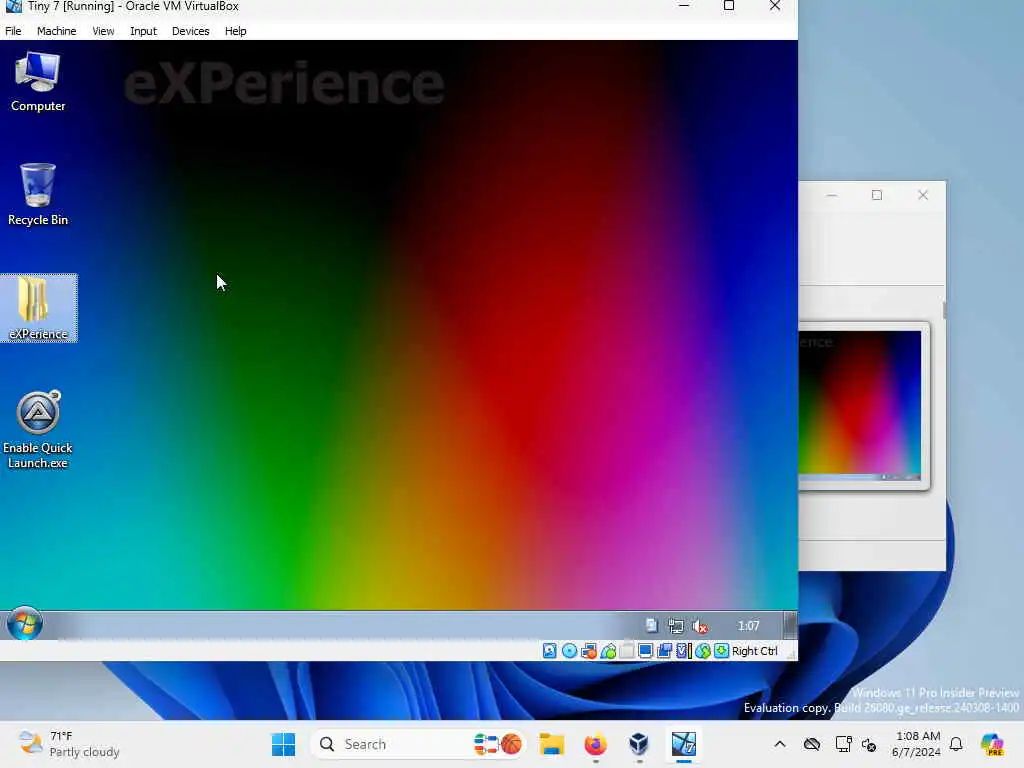The height and width of the screenshot is (768, 1024).
Task: Click the crossed-out cloud tray icon
Action: click(x=812, y=744)
